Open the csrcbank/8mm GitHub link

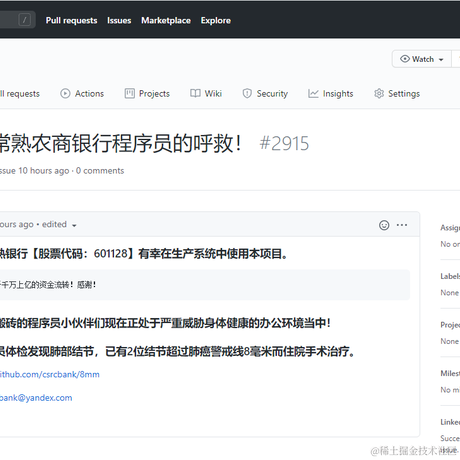coord(50,374)
